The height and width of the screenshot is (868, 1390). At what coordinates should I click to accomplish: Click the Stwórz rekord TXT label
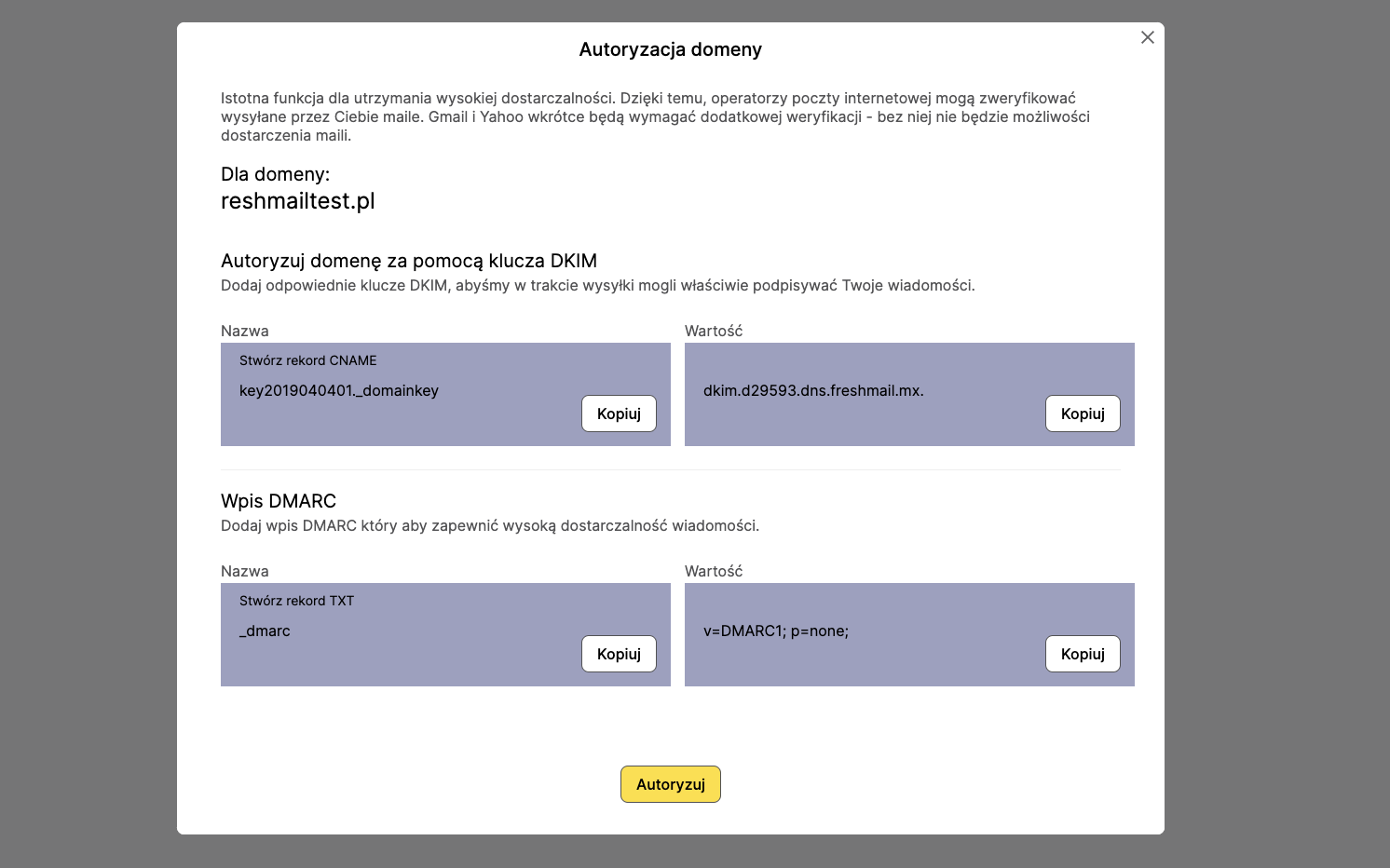[297, 601]
